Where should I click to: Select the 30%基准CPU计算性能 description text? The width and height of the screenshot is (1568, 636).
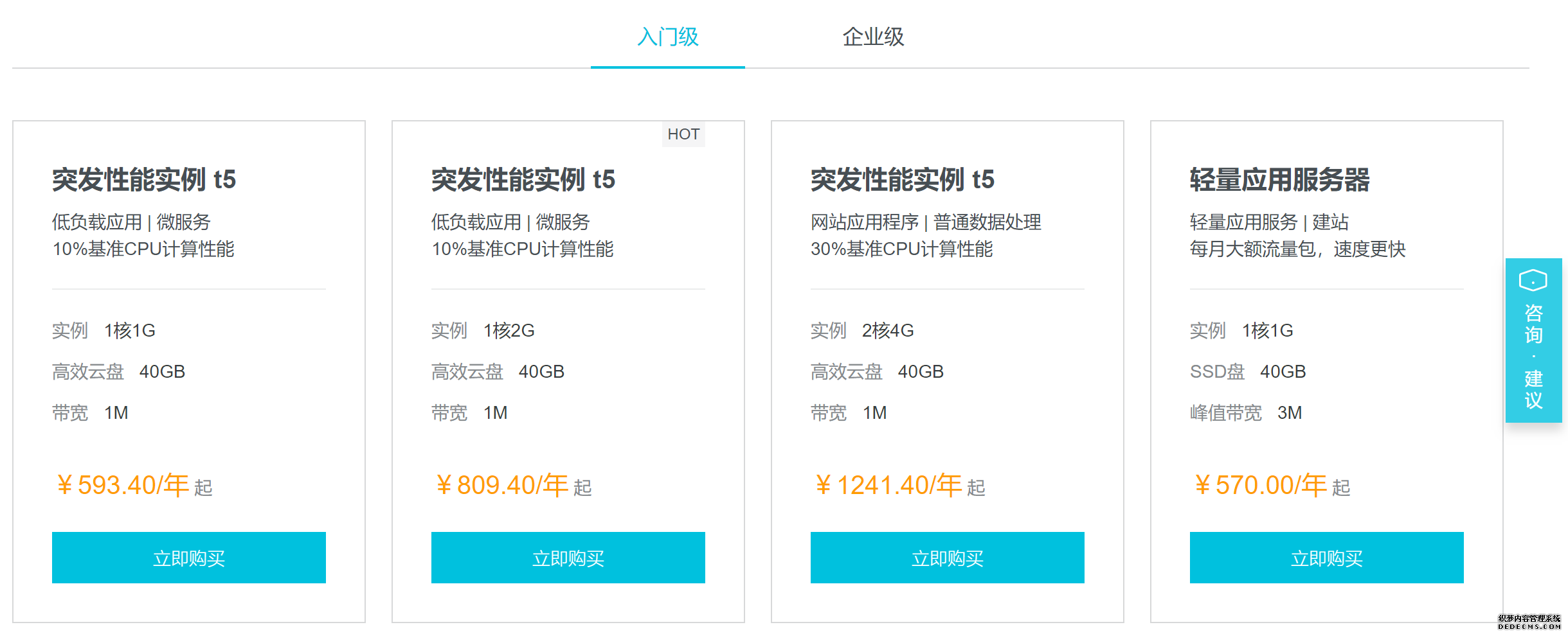901,249
